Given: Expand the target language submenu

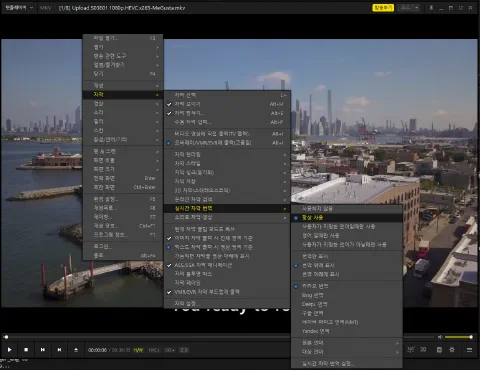Looking at the screenshot, I should [x=347, y=352].
